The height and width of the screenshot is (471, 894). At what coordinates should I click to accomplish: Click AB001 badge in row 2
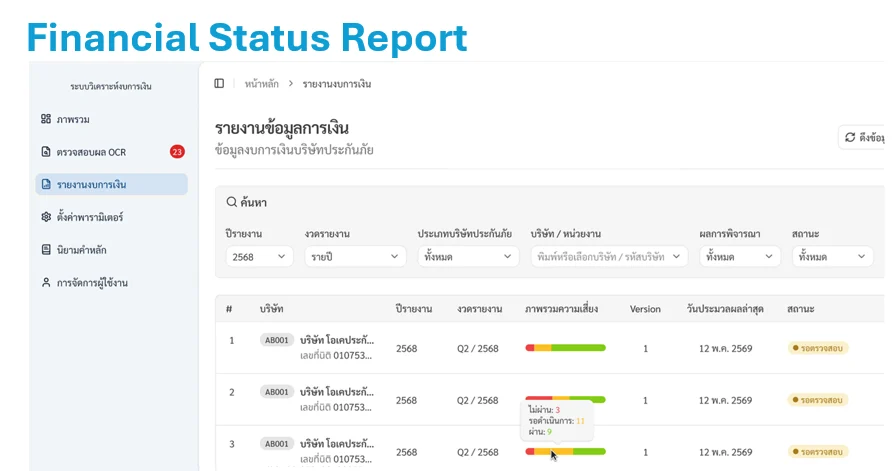click(x=277, y=392)
